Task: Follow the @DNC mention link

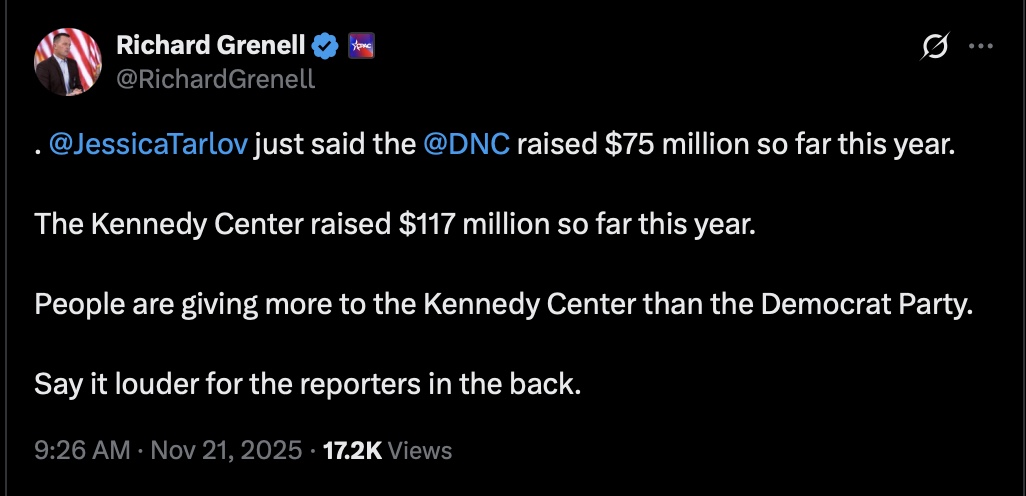Action: pyautogui.click(x=467, y=145)
